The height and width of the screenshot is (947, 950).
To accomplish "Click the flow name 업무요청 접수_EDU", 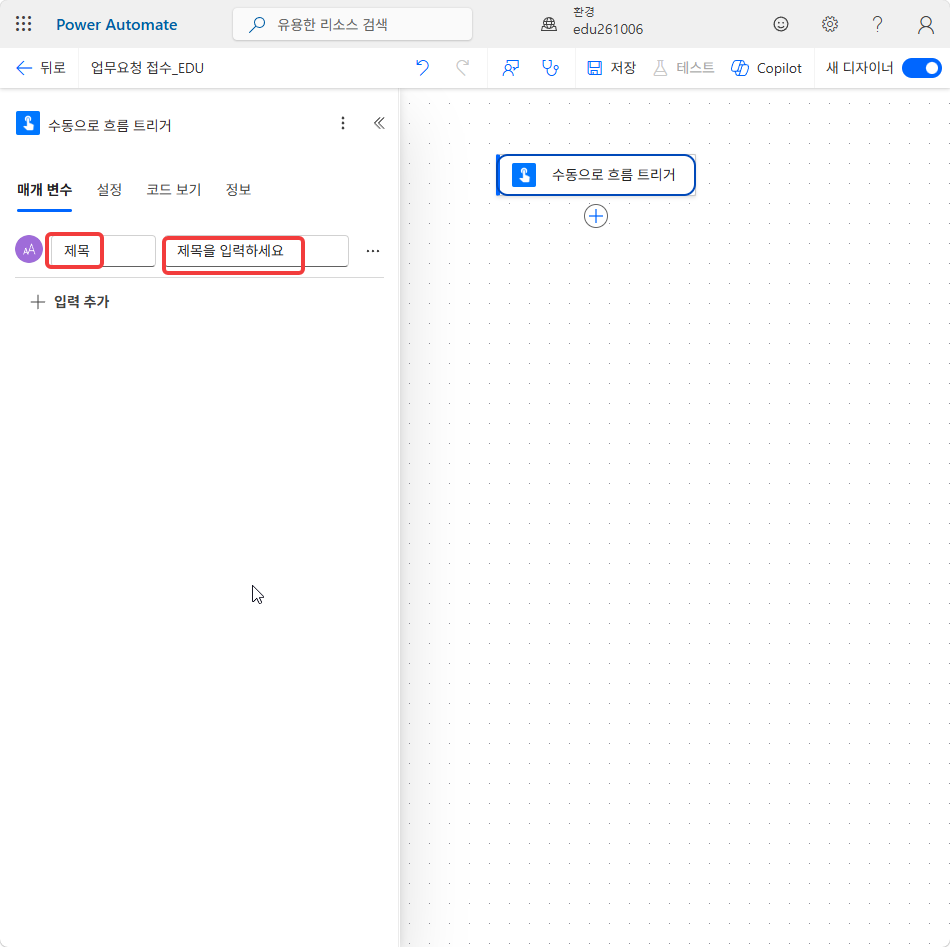I will click(147, 68).
